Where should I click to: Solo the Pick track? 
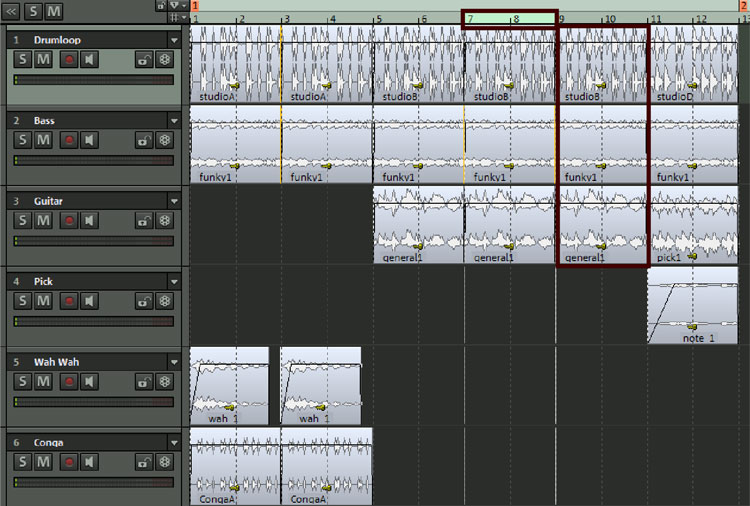pyautogui.click(x=22, y=301)
